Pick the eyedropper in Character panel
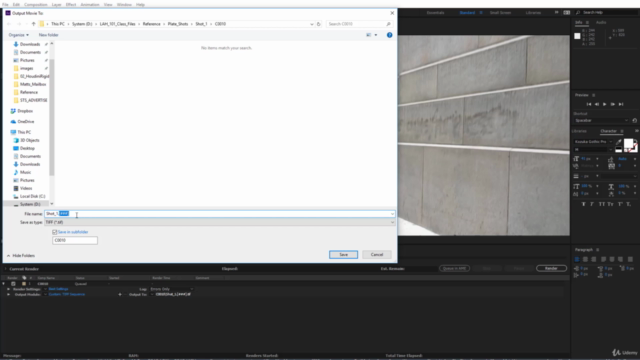The height and width of the screenshot is (360, 640). (619, 142)
